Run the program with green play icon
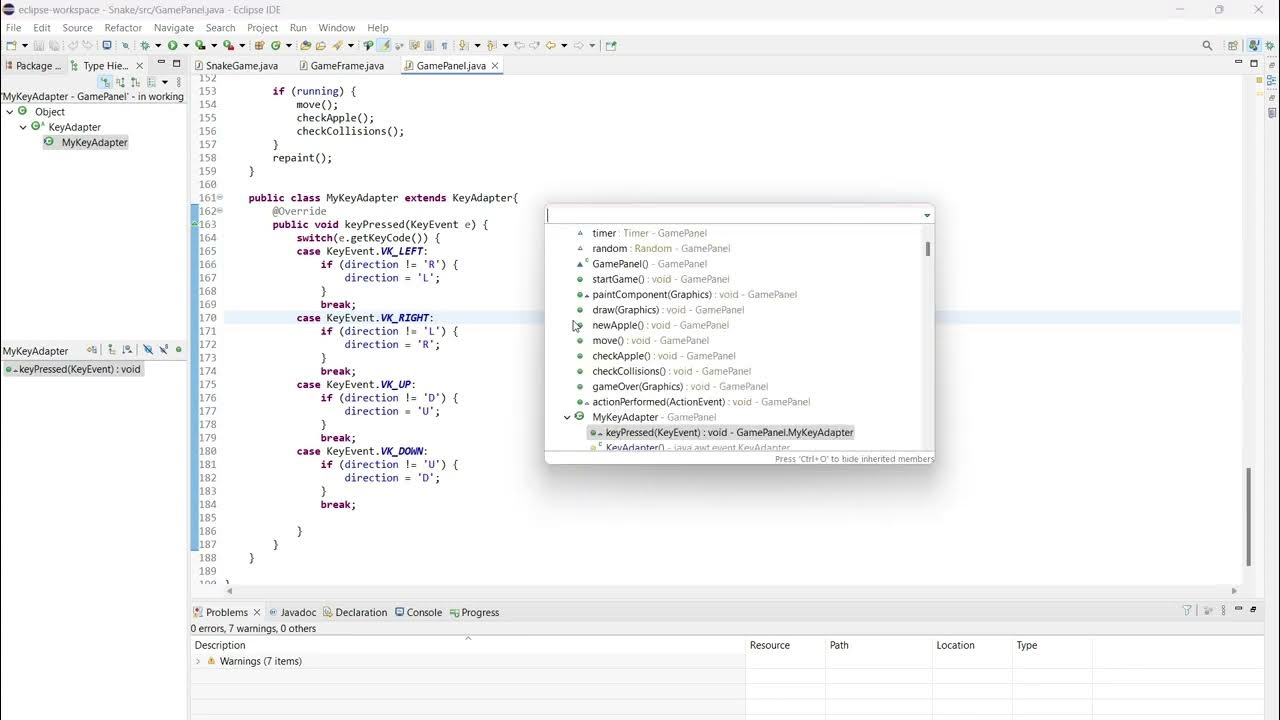The width and height of the screenshot is (1280, 720). [x=173, y=45]
